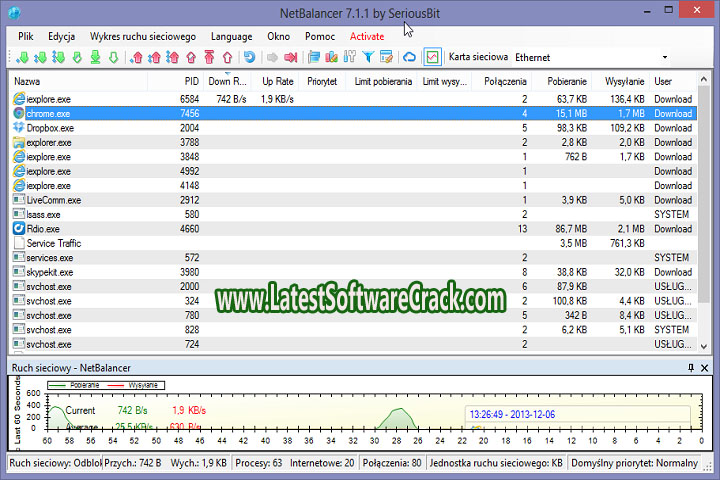Click the red arrow-to-bar block traffic icon
Viewport: 720px width, 480px height.
pyautogui.click(x=291, y=57)
